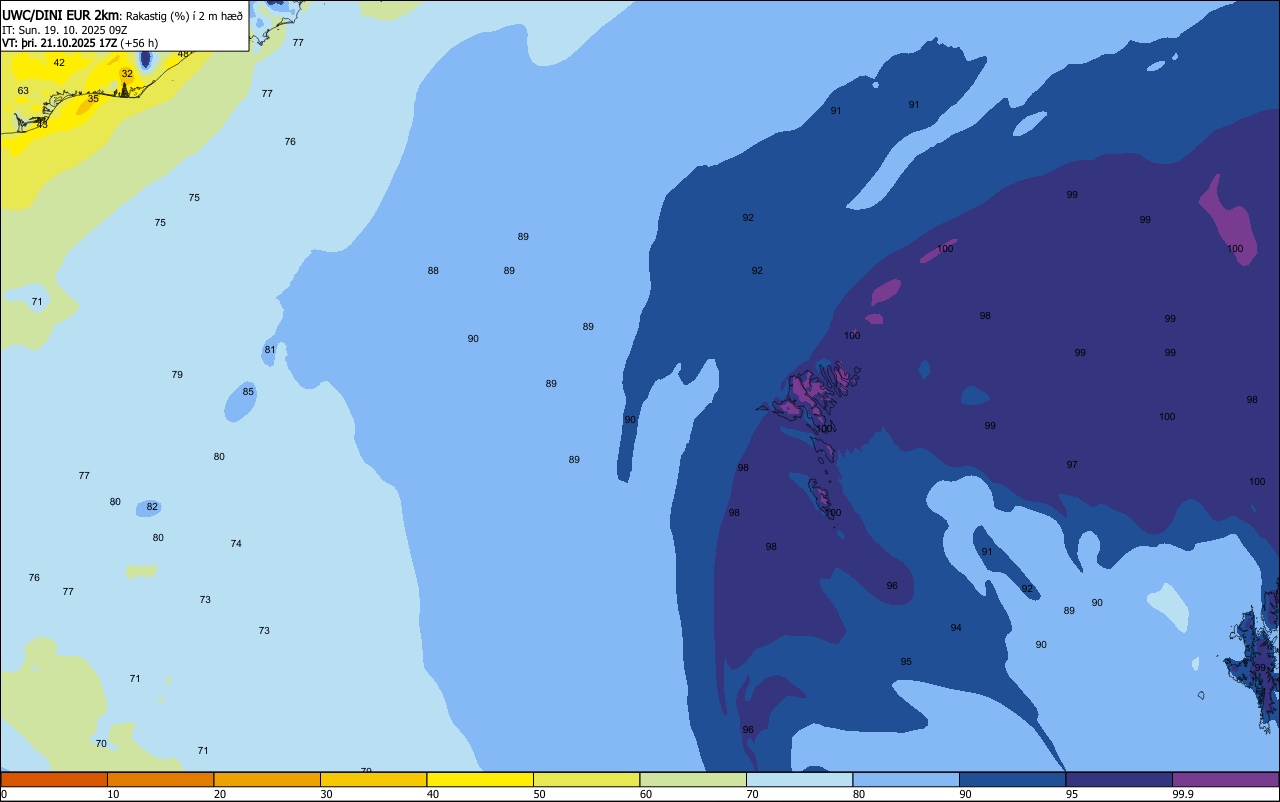Click the 20–30 amber legend segment

click(x=267, y=779)
